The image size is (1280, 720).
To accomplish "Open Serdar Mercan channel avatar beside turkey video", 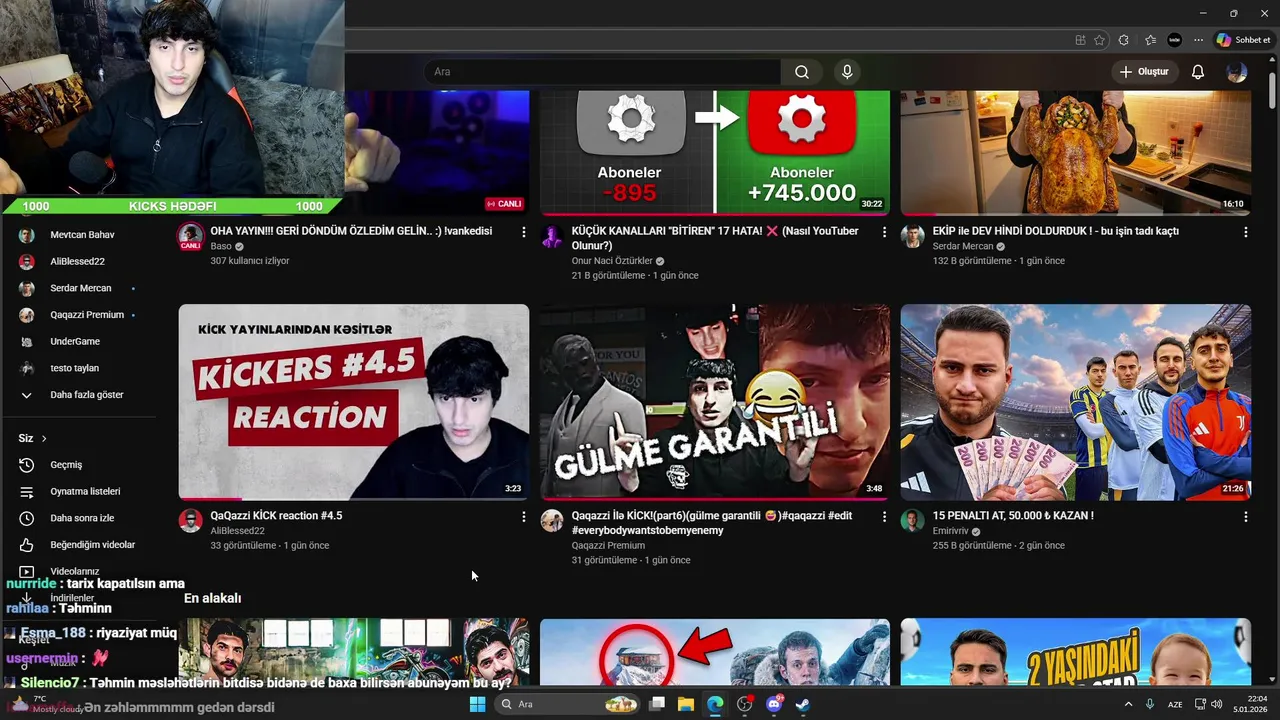I will [912, 236].
